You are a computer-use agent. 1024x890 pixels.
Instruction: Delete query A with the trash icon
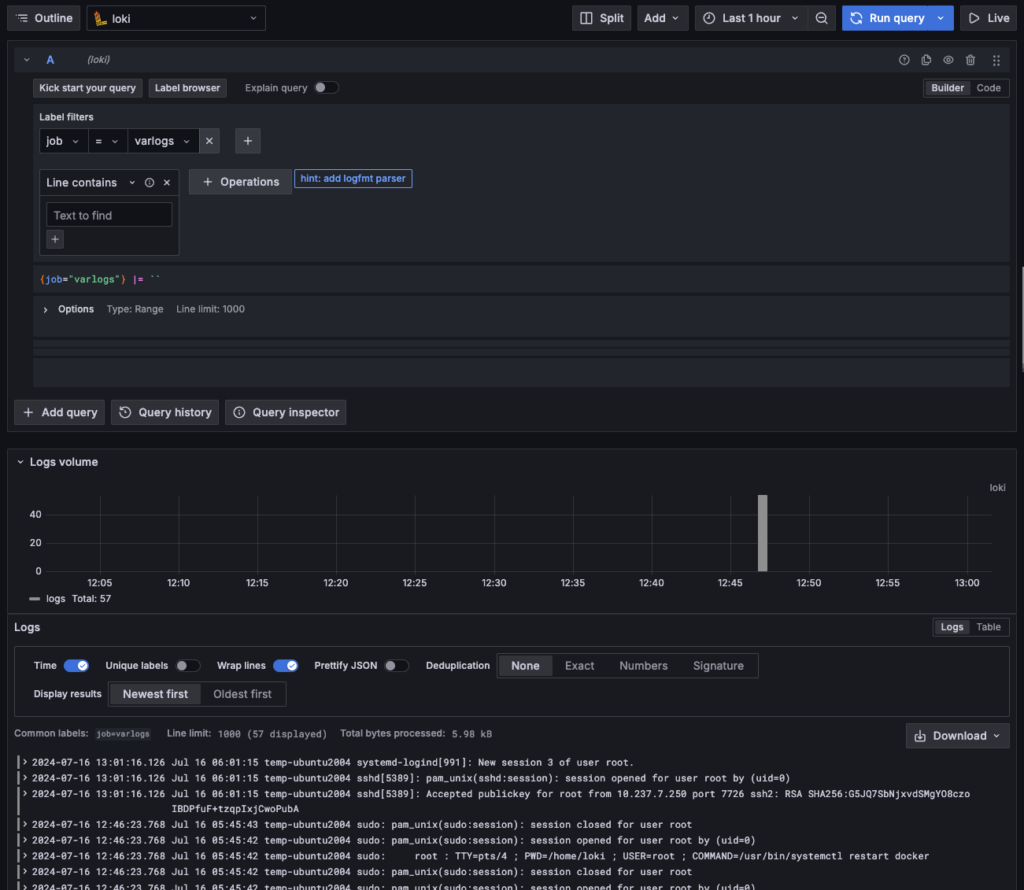point(970,60)
